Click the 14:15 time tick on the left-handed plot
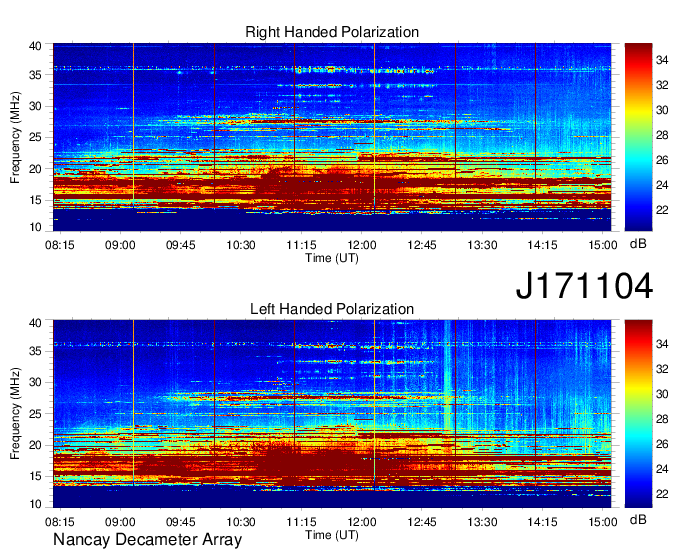The width and height of the screenshot is (680, 552). point(543,522)
